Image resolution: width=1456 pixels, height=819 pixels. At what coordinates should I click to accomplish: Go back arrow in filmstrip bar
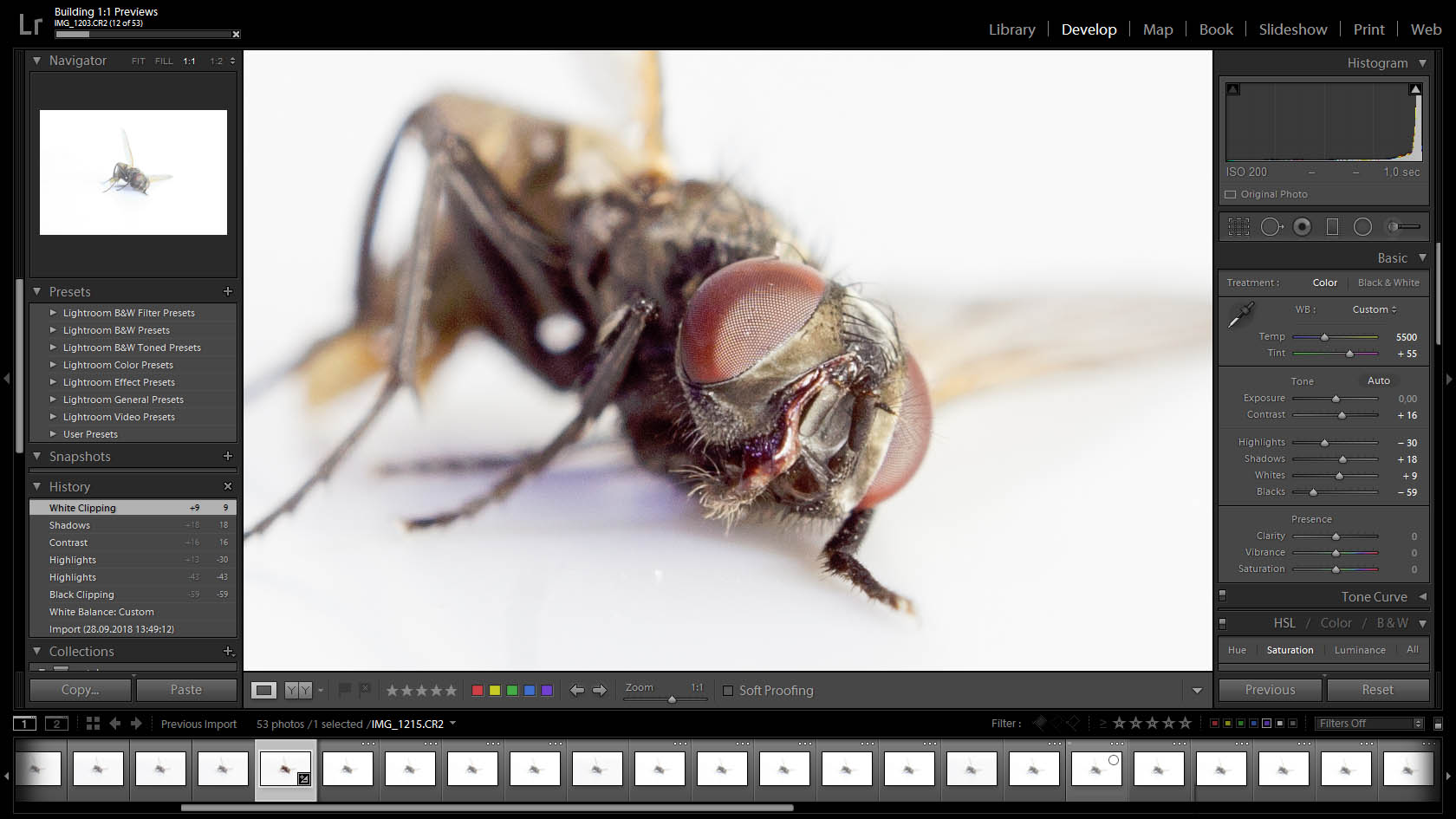(x=114, y=724)
